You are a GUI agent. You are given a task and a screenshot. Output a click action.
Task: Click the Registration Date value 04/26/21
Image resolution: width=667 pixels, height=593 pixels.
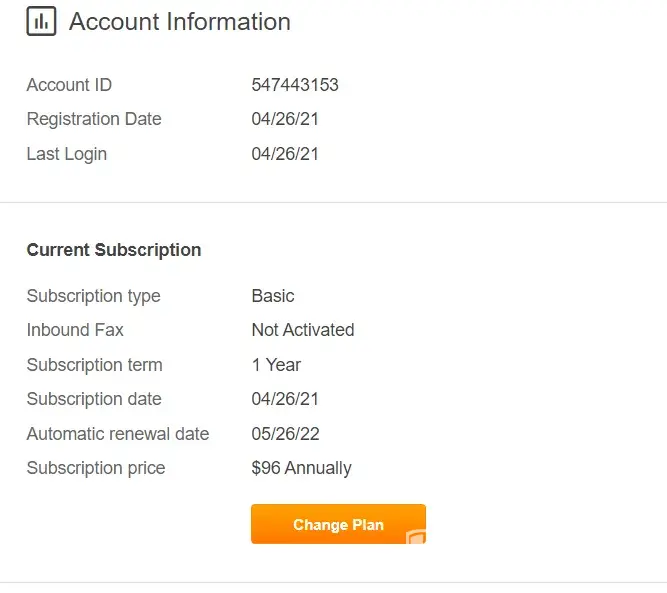click(x=285, y=119)
